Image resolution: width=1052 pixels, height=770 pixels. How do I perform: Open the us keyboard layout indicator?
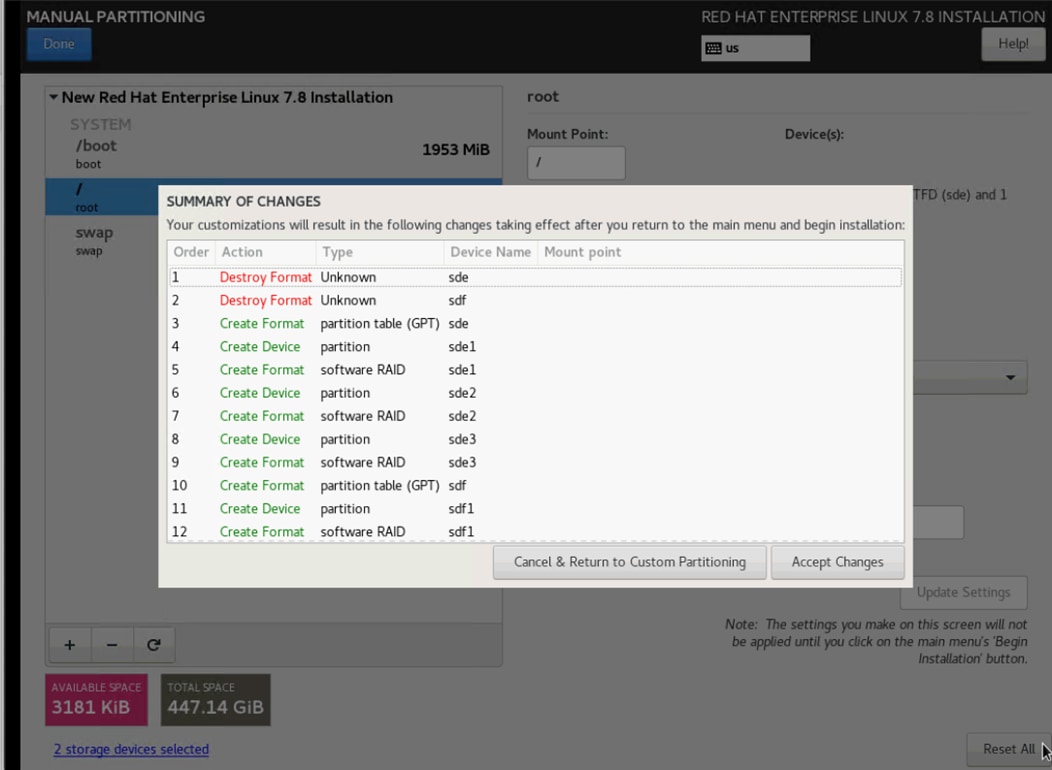755,48
